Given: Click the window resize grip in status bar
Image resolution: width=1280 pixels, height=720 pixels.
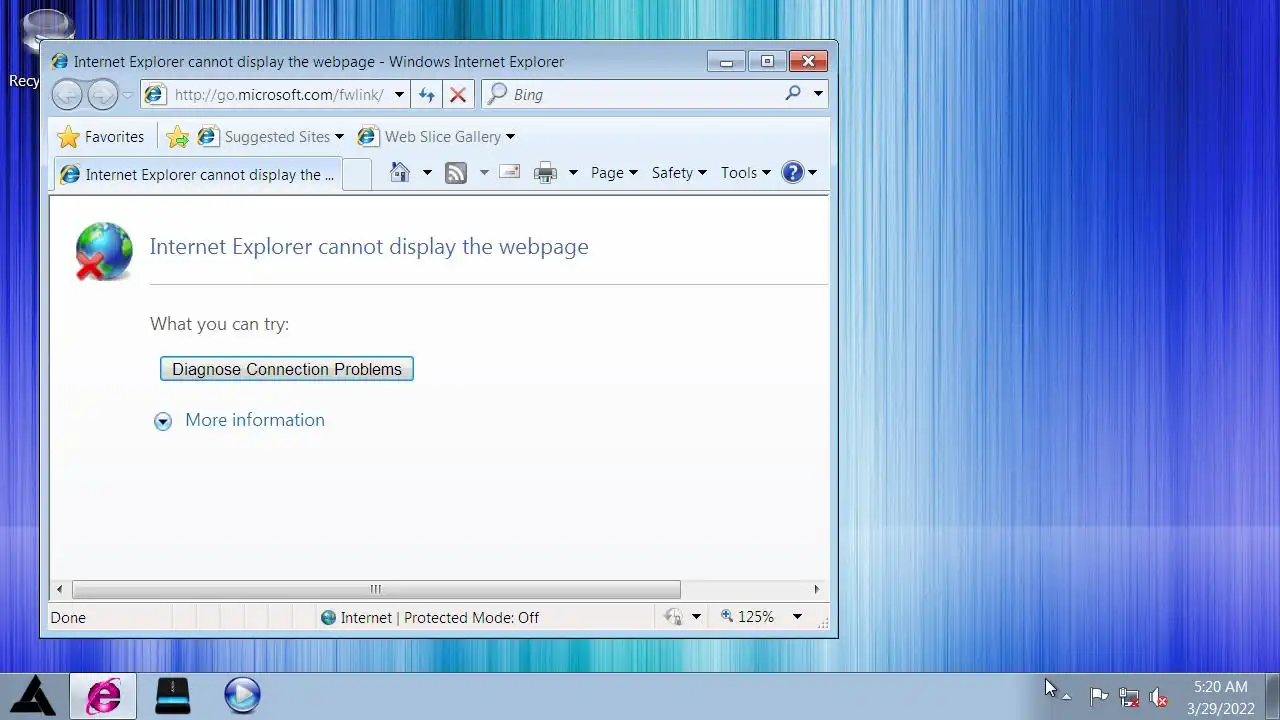Looking at the screenshot, I should click(x=822, y=622).
